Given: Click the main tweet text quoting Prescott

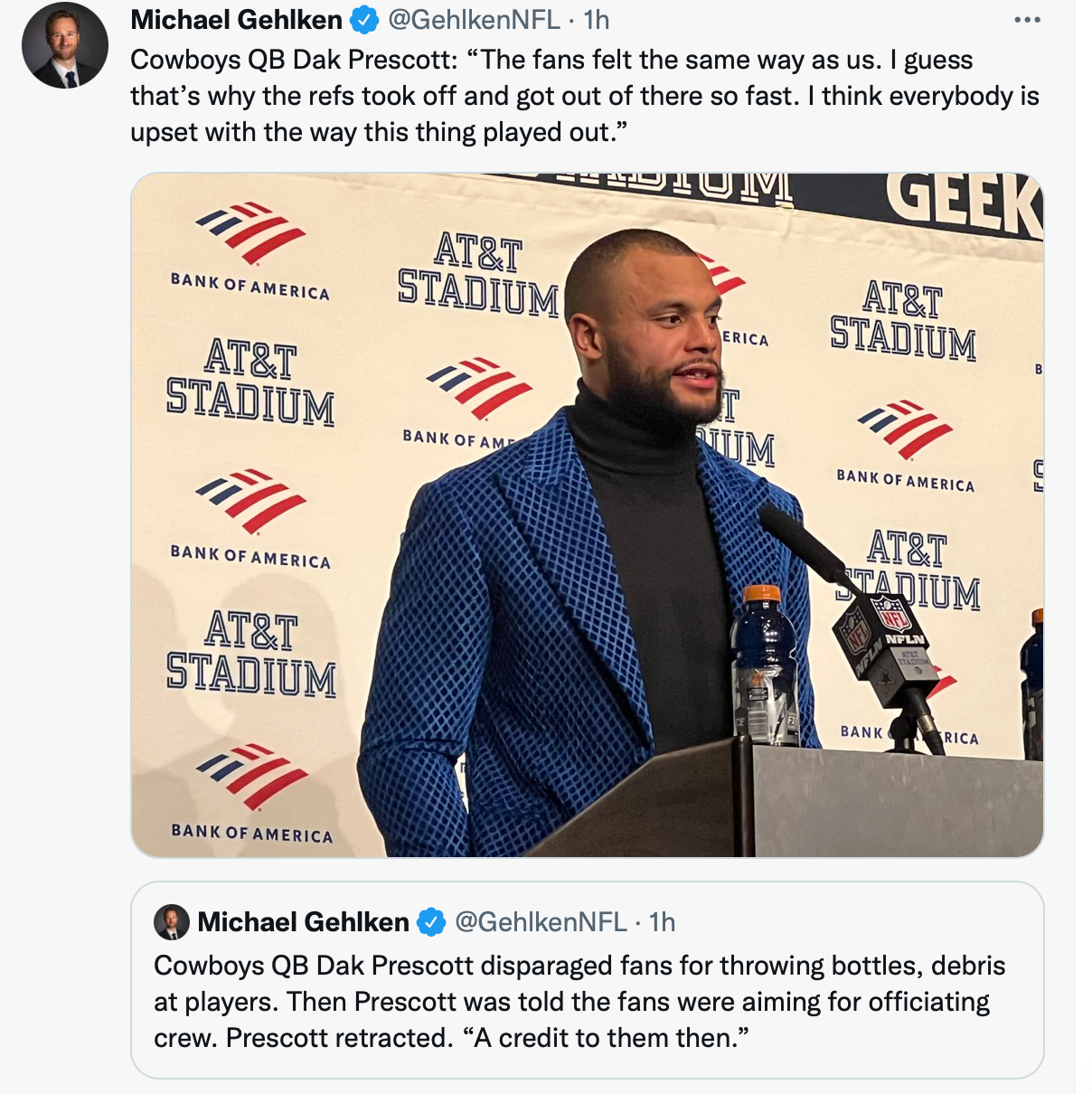Looking at the screenshot, I should pos(584,96).
